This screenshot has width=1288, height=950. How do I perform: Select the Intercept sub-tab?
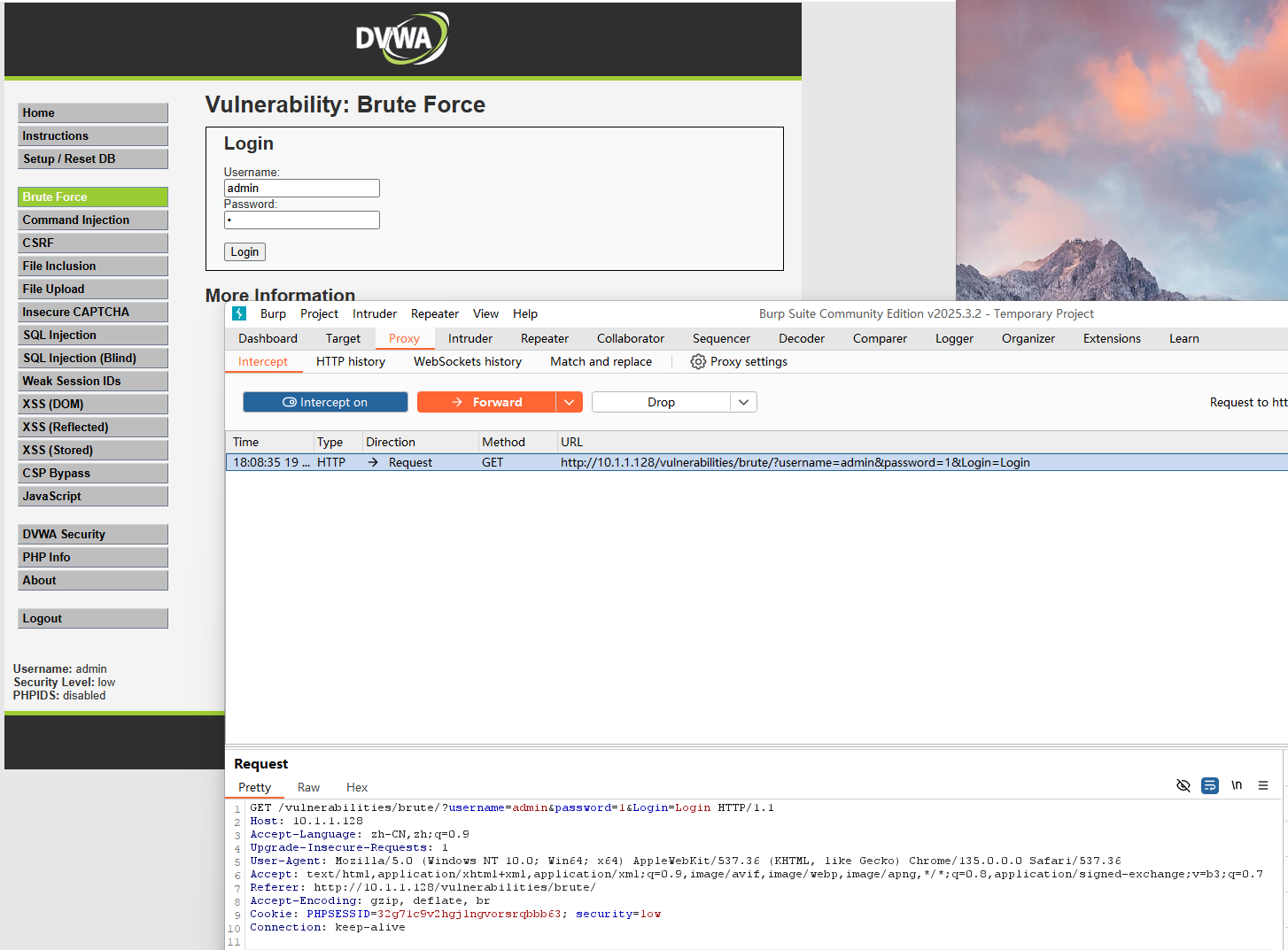[263, 361]
